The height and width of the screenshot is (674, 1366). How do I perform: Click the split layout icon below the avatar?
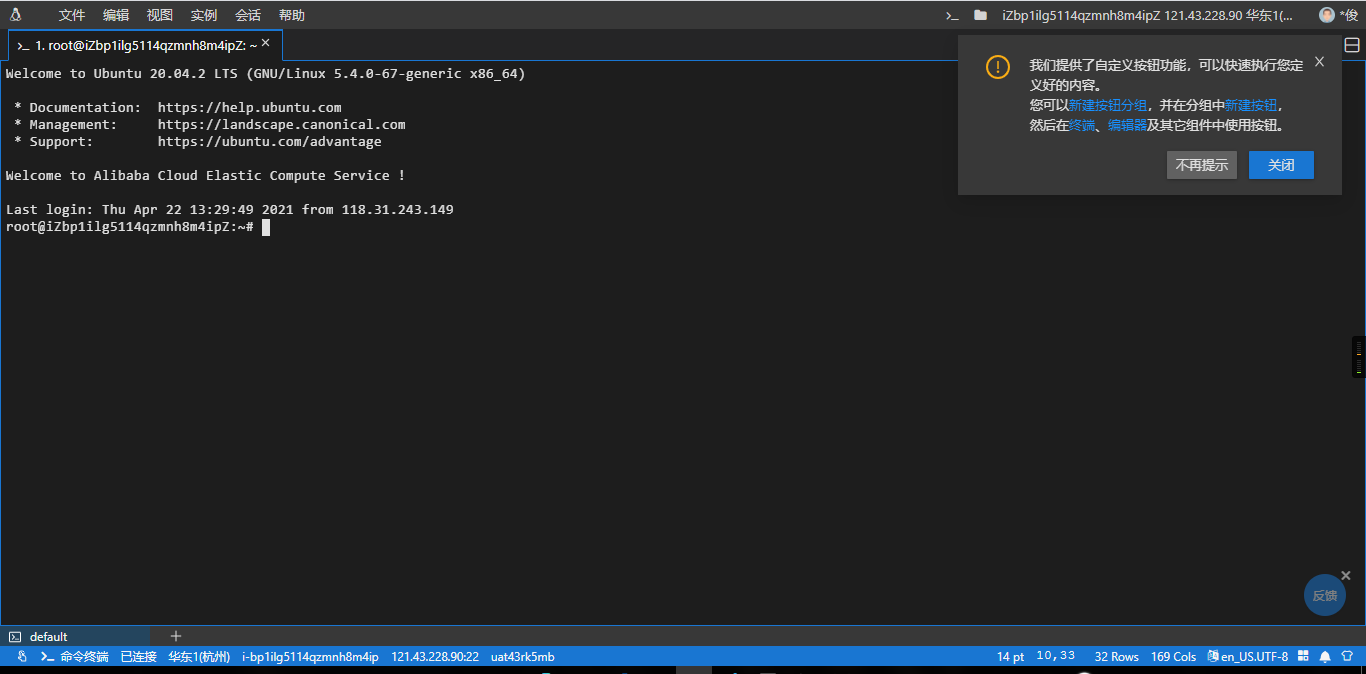[x=1352, y=45]
